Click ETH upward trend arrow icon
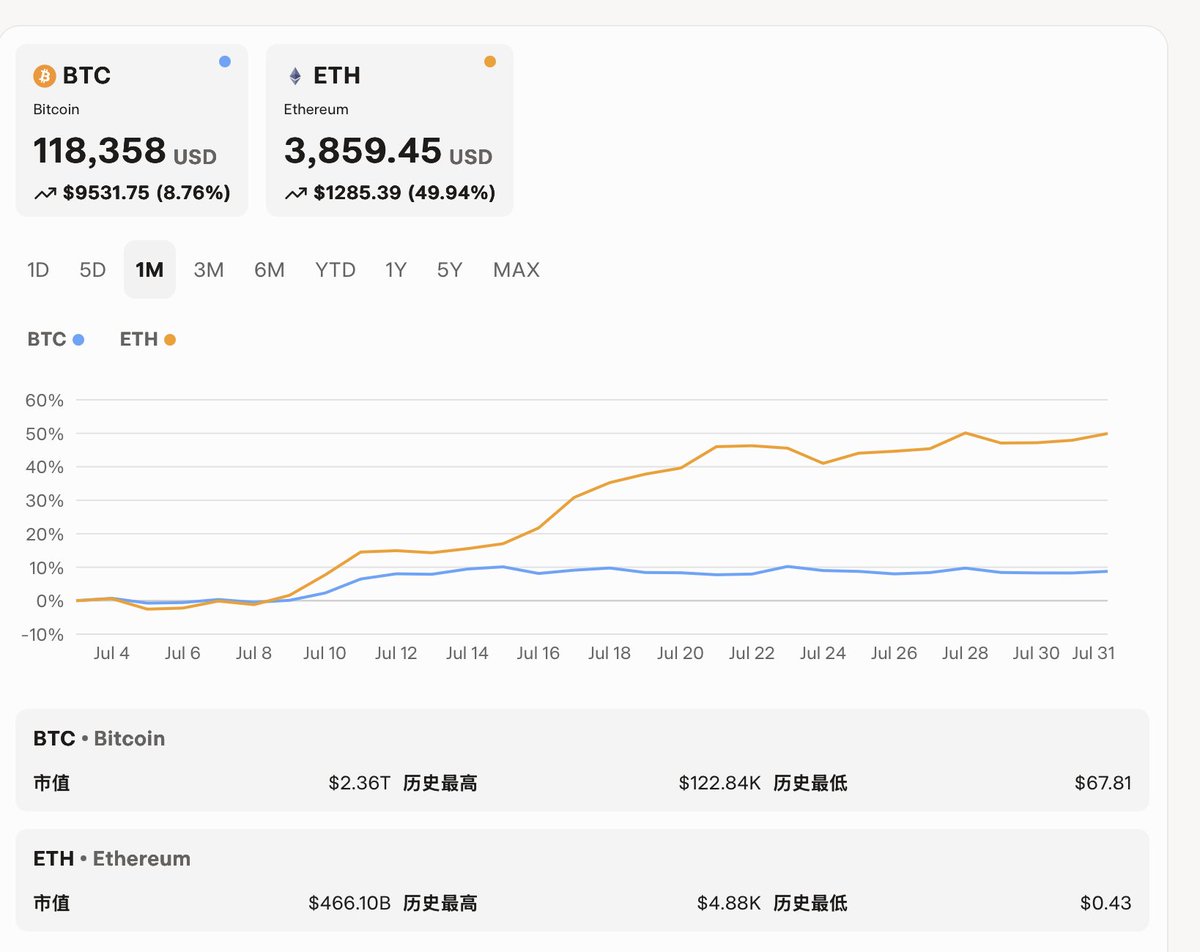 [296, 193]
